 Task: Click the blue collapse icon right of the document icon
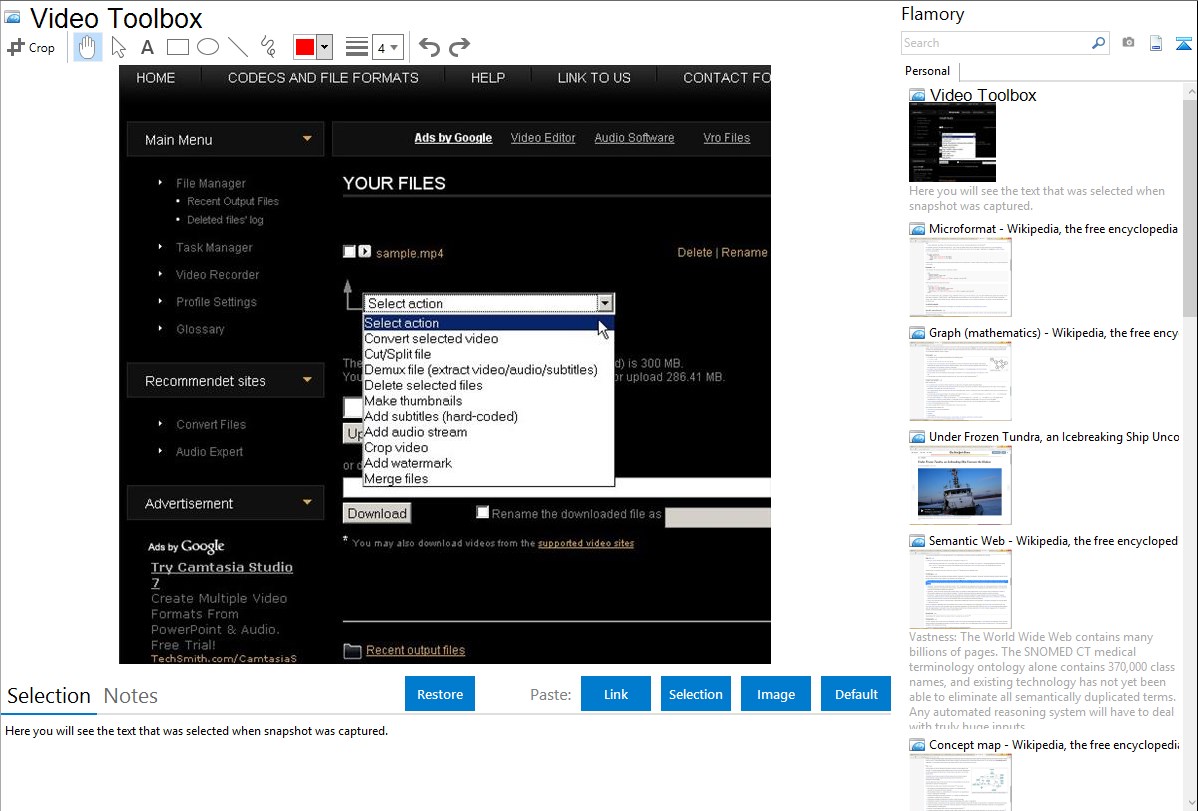click(x=1183, y=43)
